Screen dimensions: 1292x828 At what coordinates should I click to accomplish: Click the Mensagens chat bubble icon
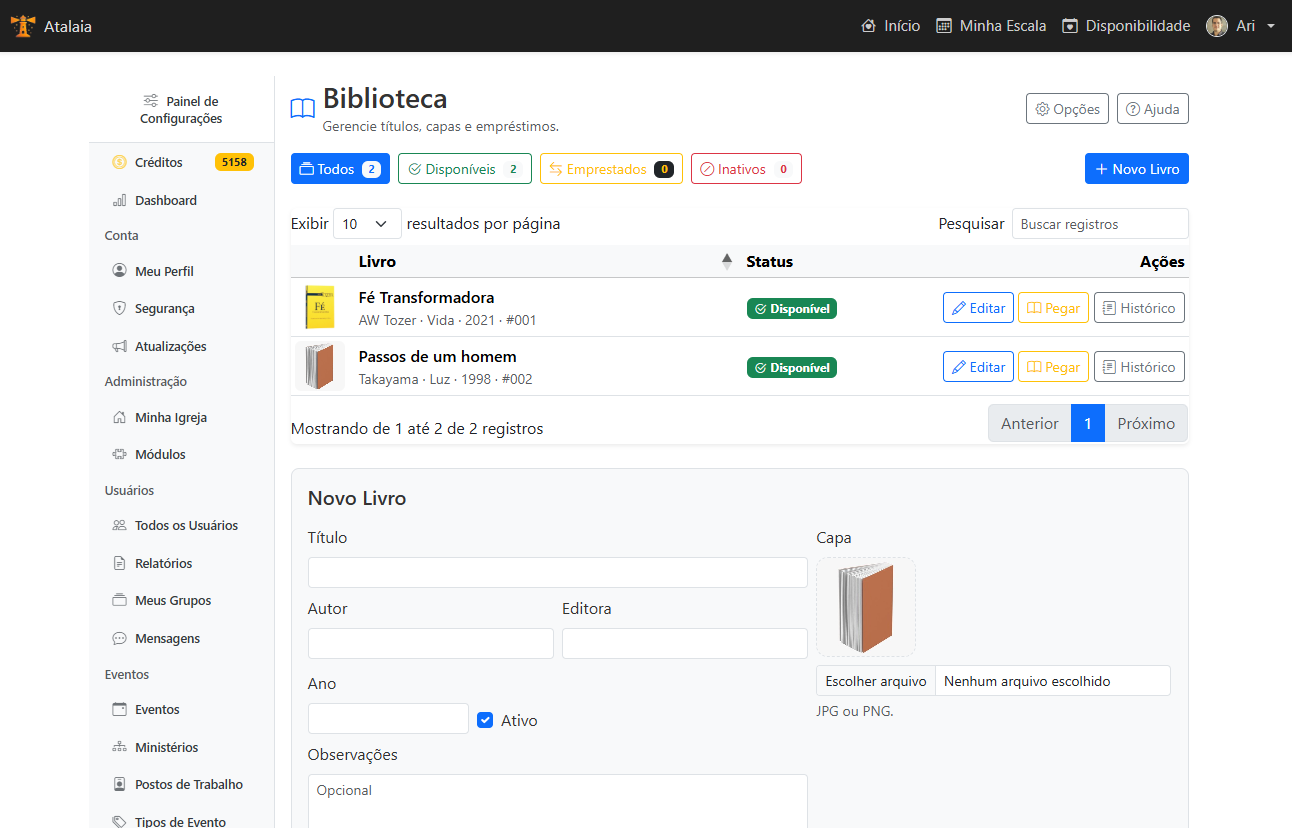tap(120, 638)
